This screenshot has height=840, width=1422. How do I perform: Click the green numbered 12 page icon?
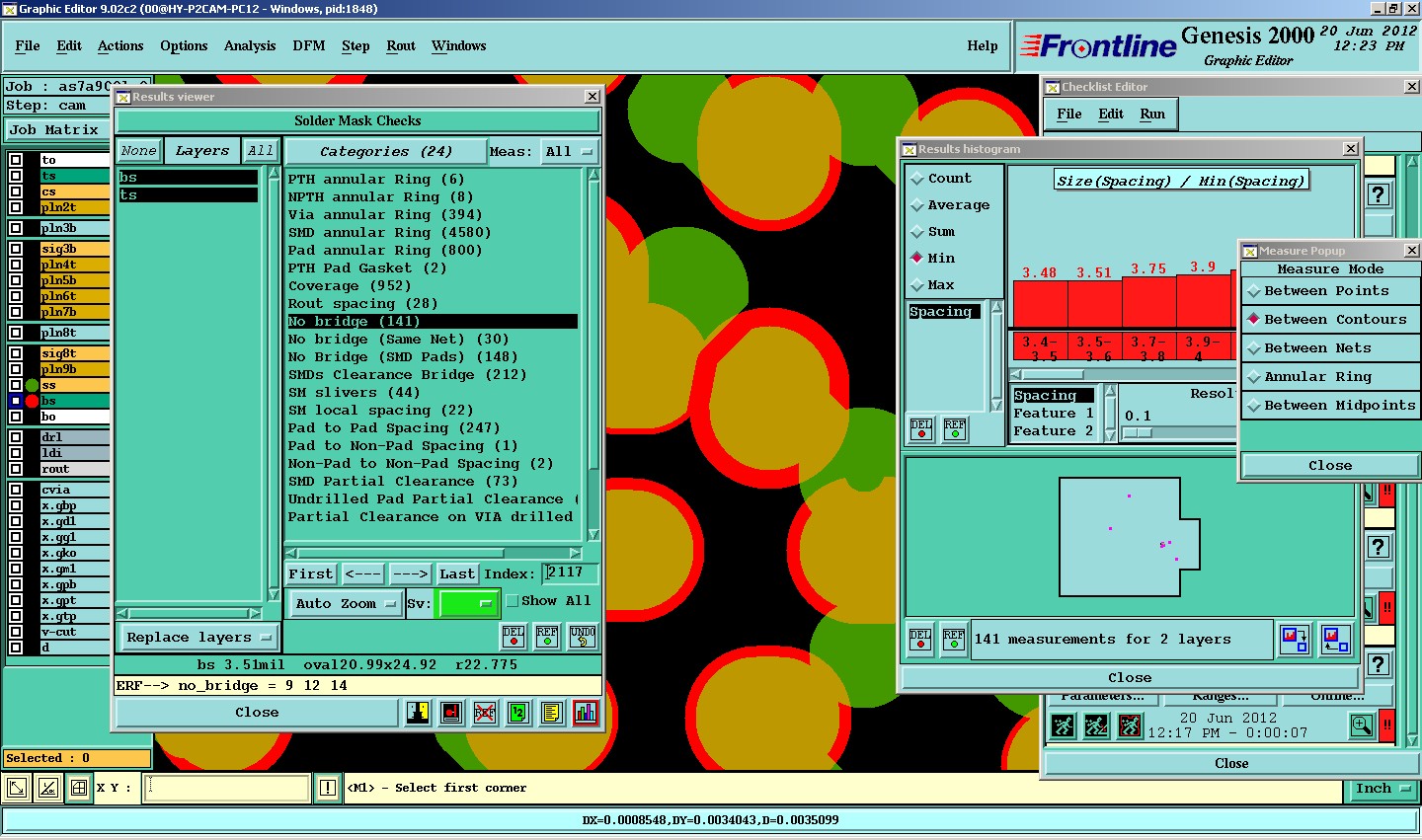(518, 712)
